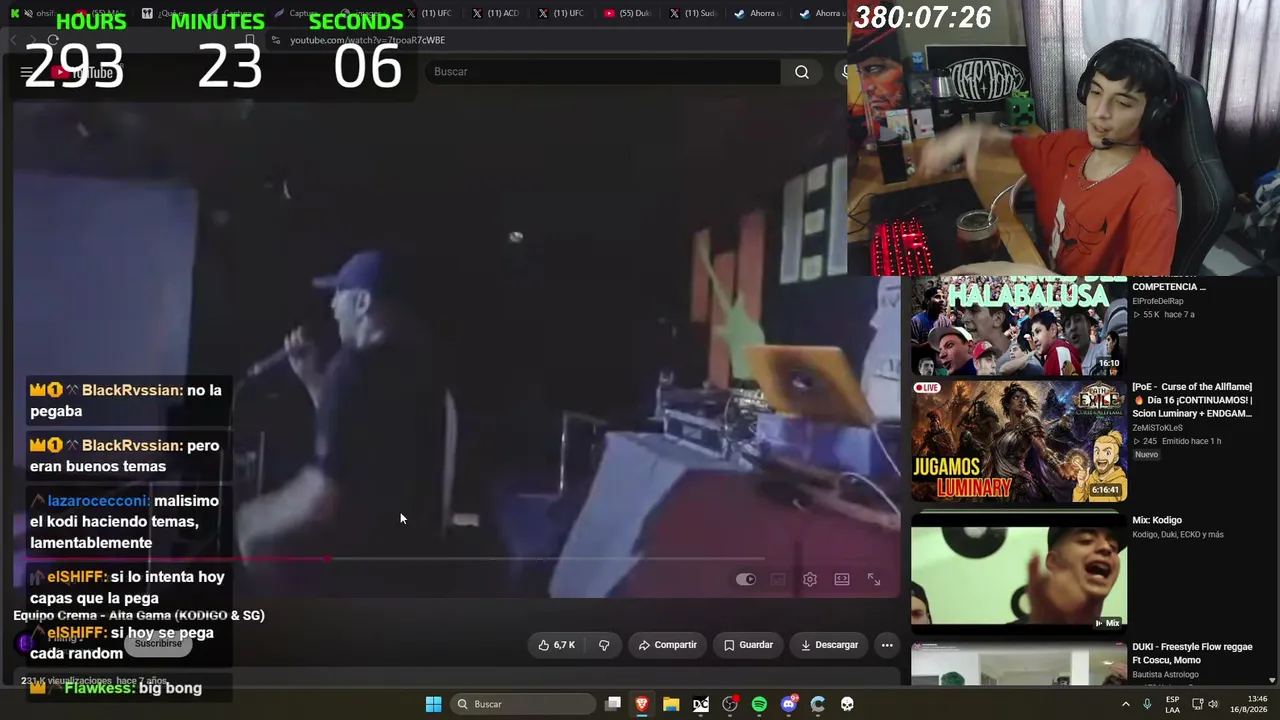This screenshot has width=1280, height=720.
Task: Switch to the X (11) Sud tab
Action: (693, 13)
